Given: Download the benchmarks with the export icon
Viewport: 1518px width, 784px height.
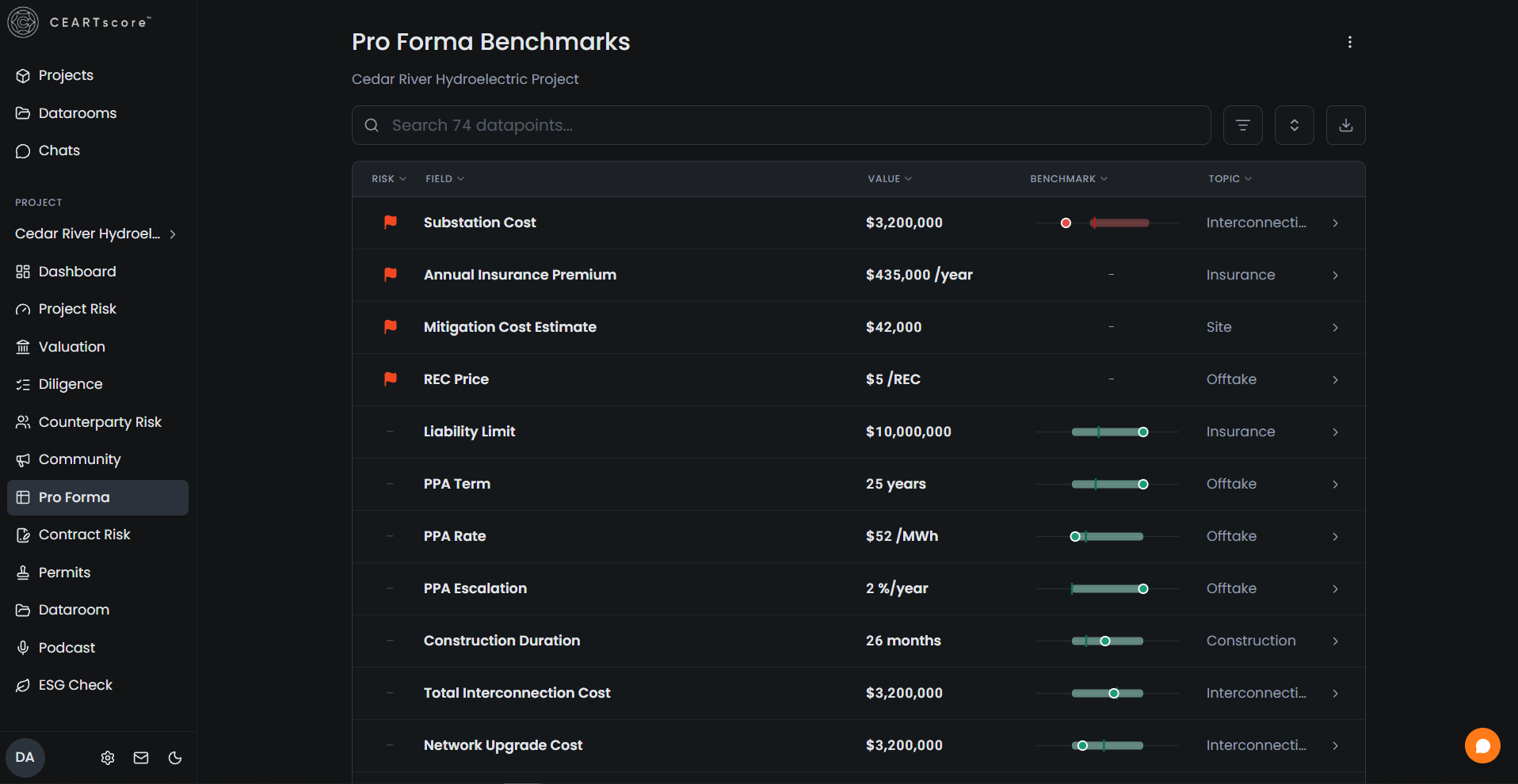Looking at the screenshot, I should tap(1346, 125).
